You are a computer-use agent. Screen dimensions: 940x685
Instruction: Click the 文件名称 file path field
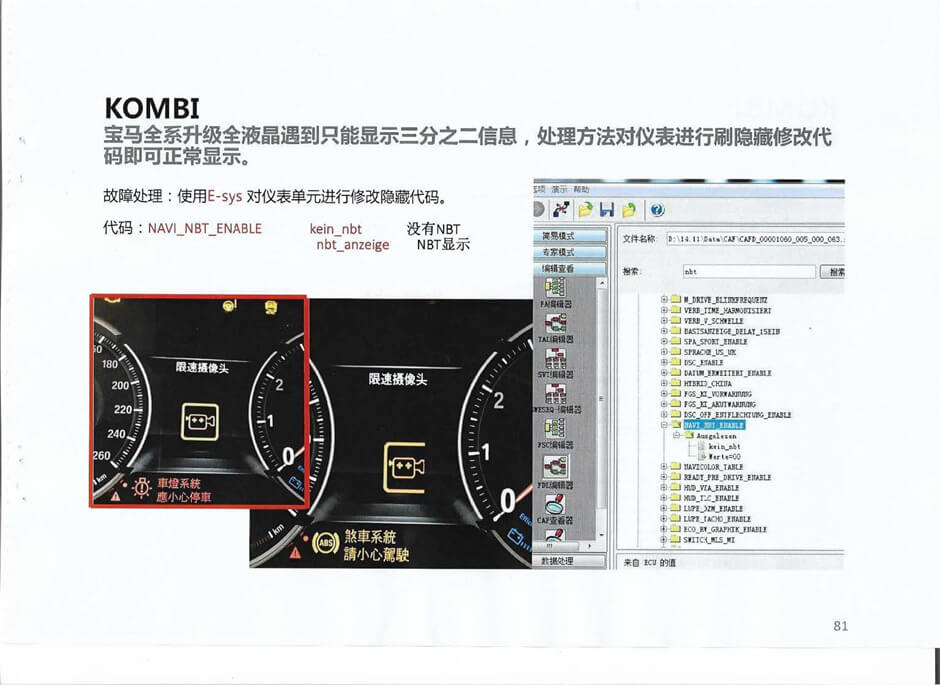coord(755,239)
